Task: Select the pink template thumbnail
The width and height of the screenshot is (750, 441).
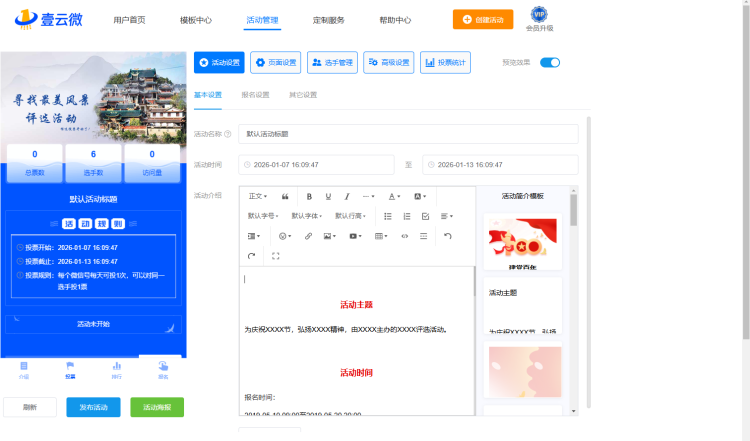Action: (x=524, y=372)
